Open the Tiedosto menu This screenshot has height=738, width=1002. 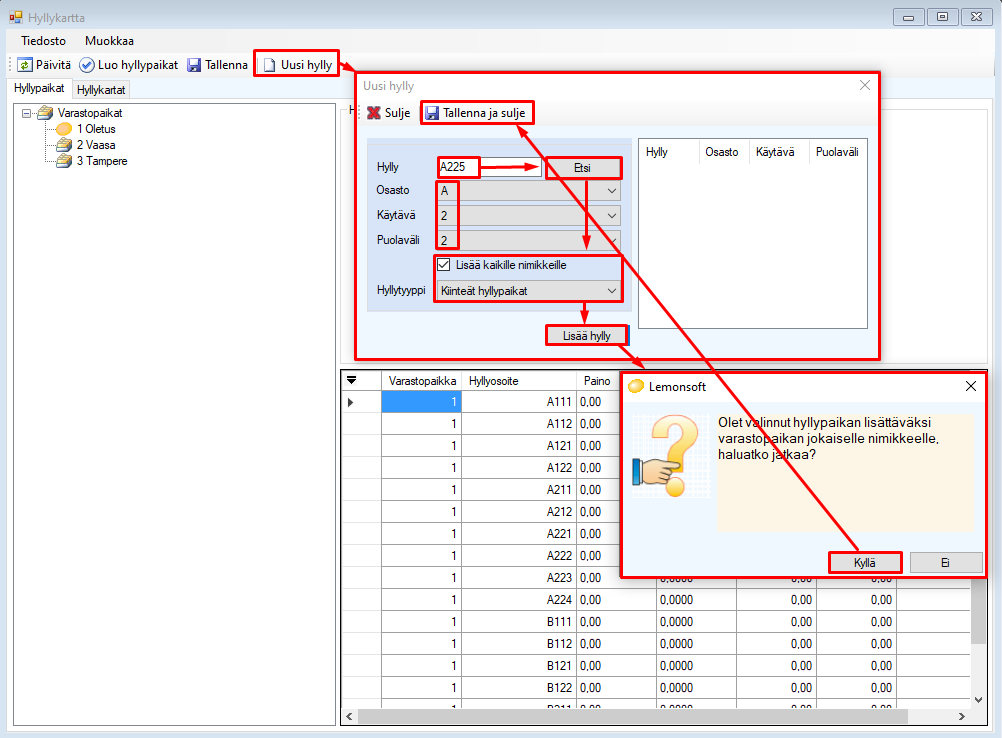[x=43, y=41]
